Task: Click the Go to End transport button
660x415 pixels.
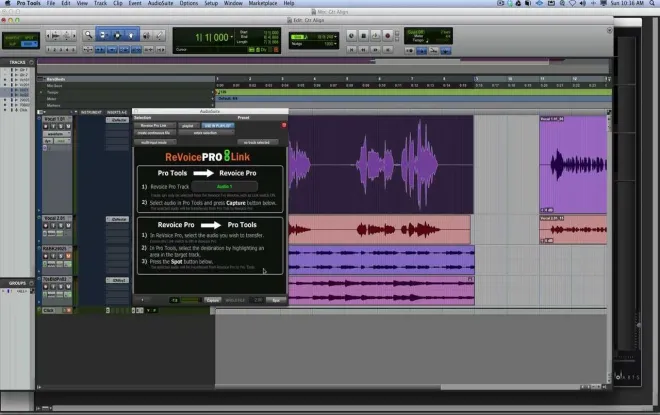Action: click(x=388, y=50)
